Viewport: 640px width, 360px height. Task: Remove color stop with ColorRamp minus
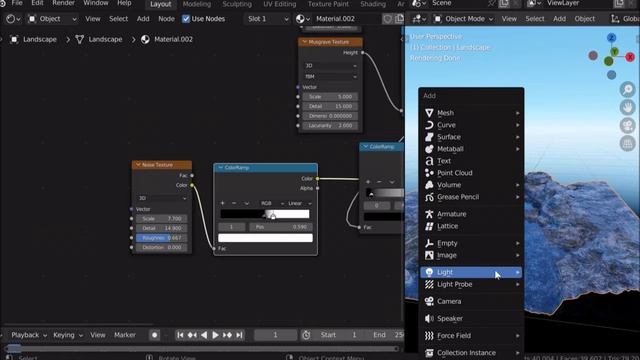click(x=234, y=203)
